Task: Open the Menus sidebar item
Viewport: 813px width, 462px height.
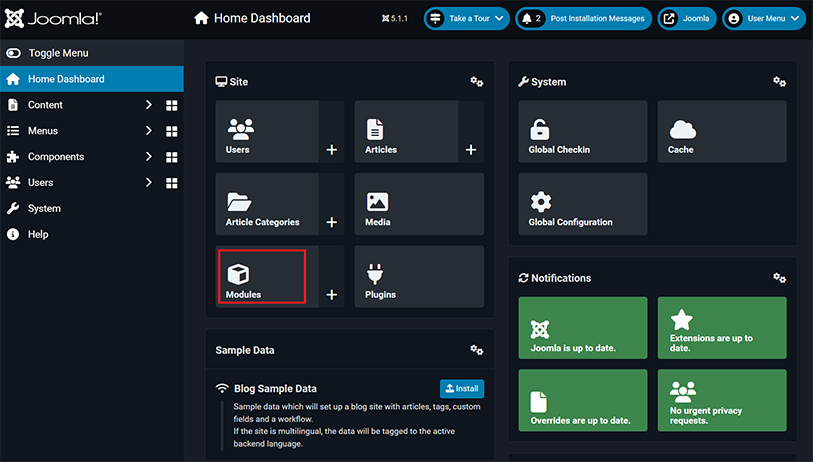Action: [x=43, y=131]
